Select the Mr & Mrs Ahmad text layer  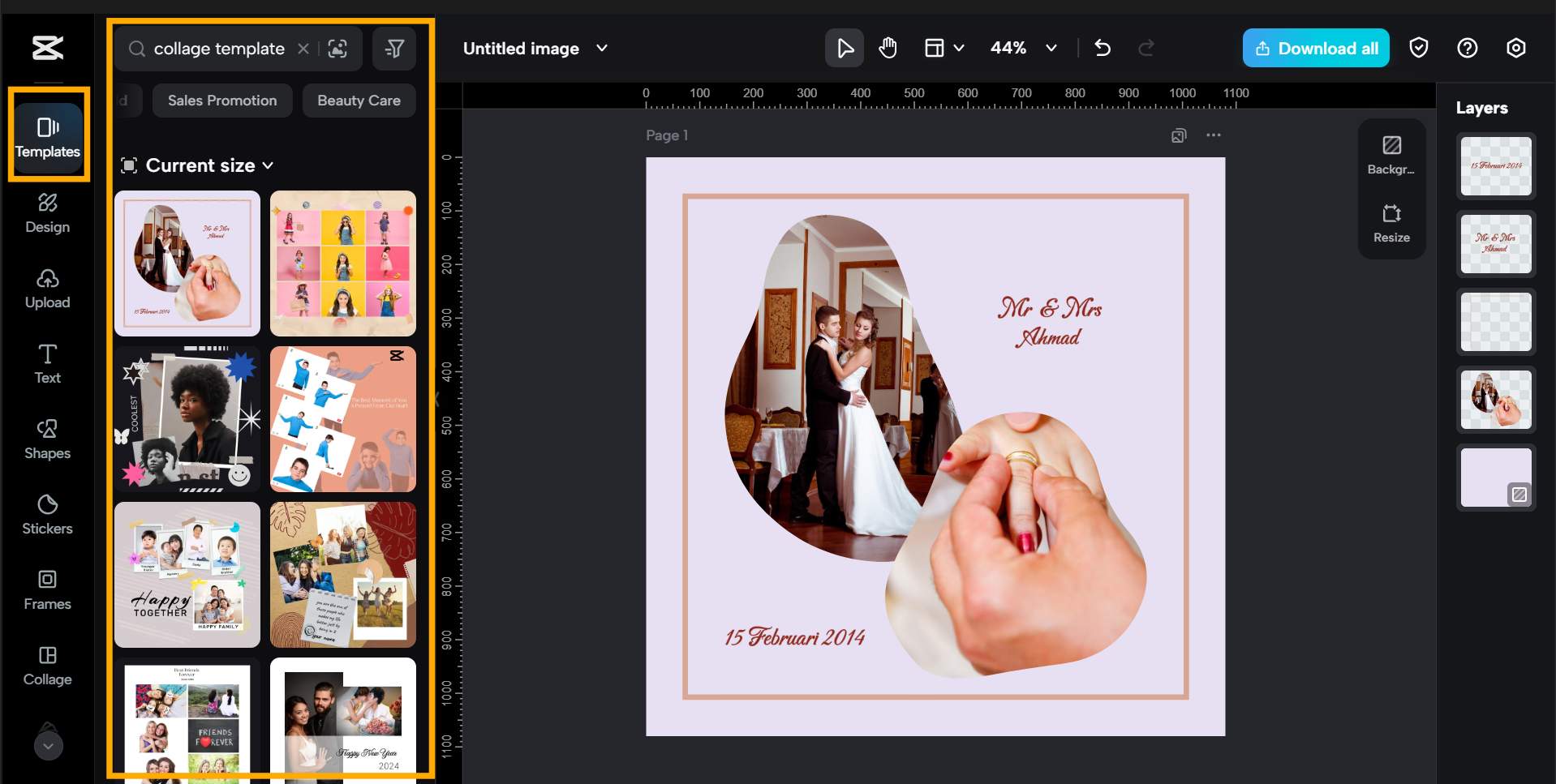pos(1495,244)
